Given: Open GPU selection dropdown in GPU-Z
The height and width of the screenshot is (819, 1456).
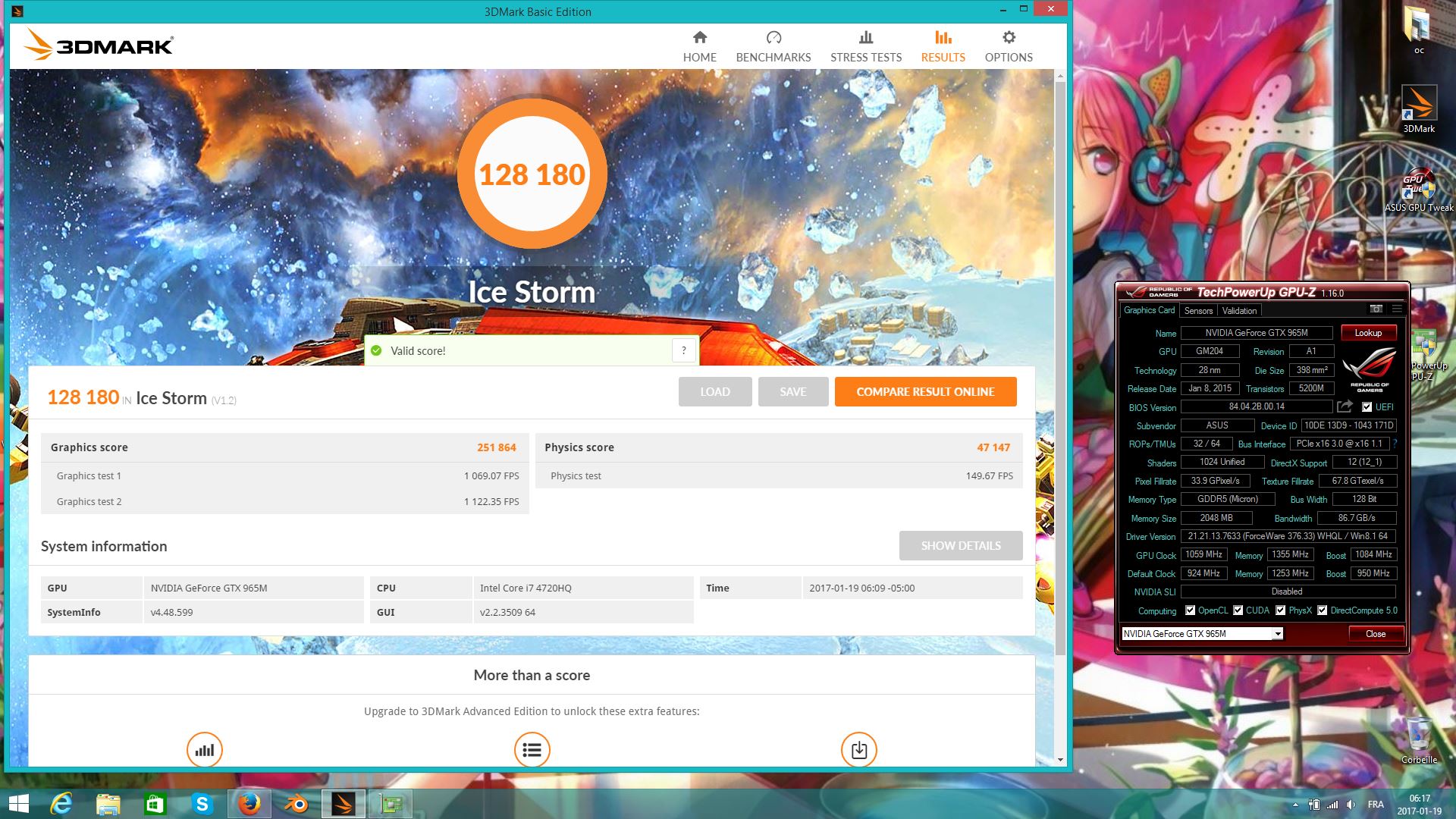Looking at the screenshot, I should click(x=1277, y=634).
